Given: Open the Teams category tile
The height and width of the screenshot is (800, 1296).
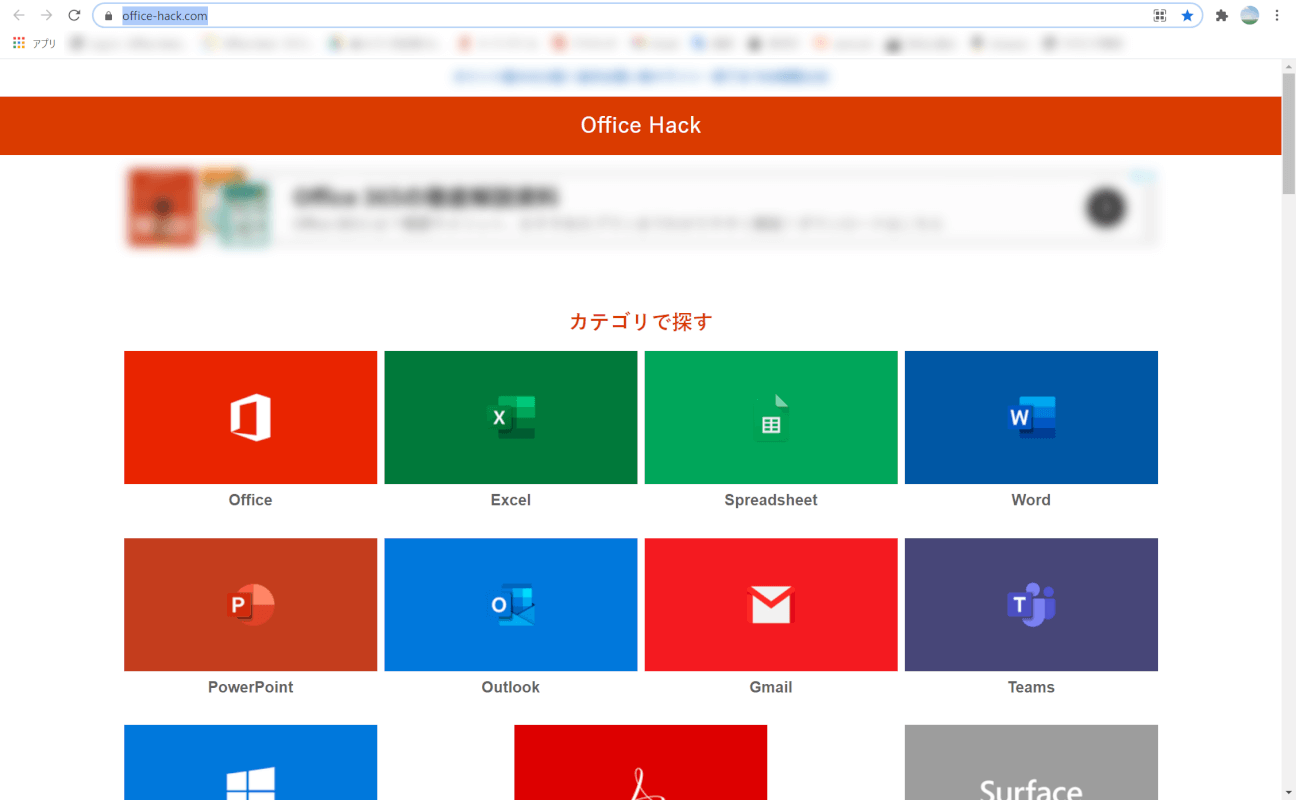Looking at the screenshot, I should 1031,604.
